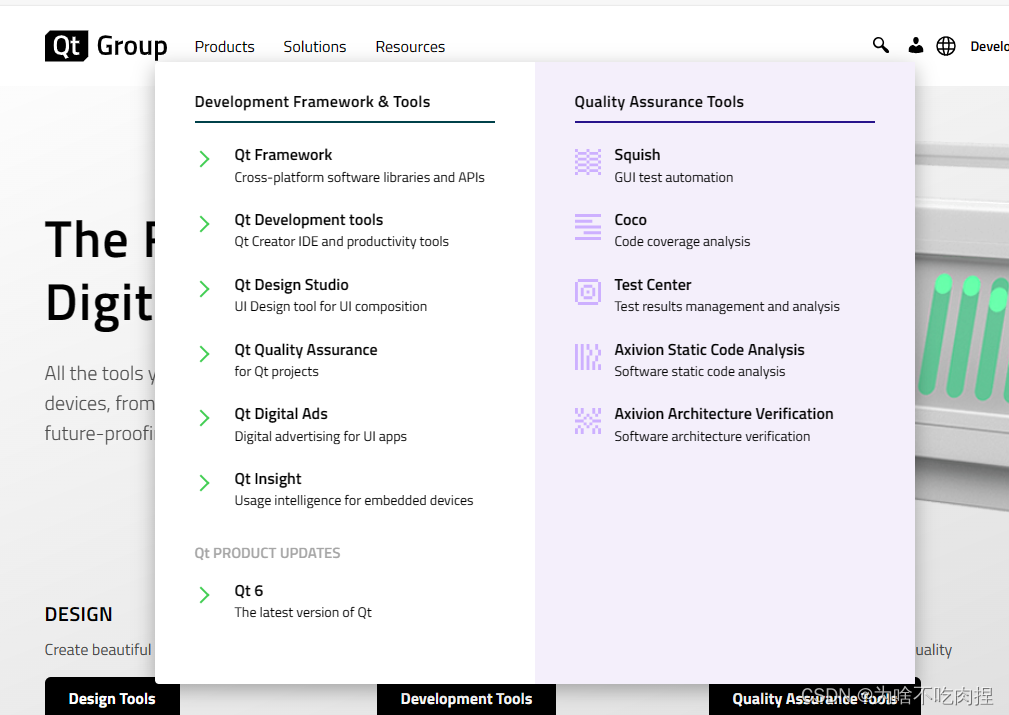Click green chevron beside Qt Framework
Image resolution: width=1009 pixels, height=715 pixels.
coord(204,159)
